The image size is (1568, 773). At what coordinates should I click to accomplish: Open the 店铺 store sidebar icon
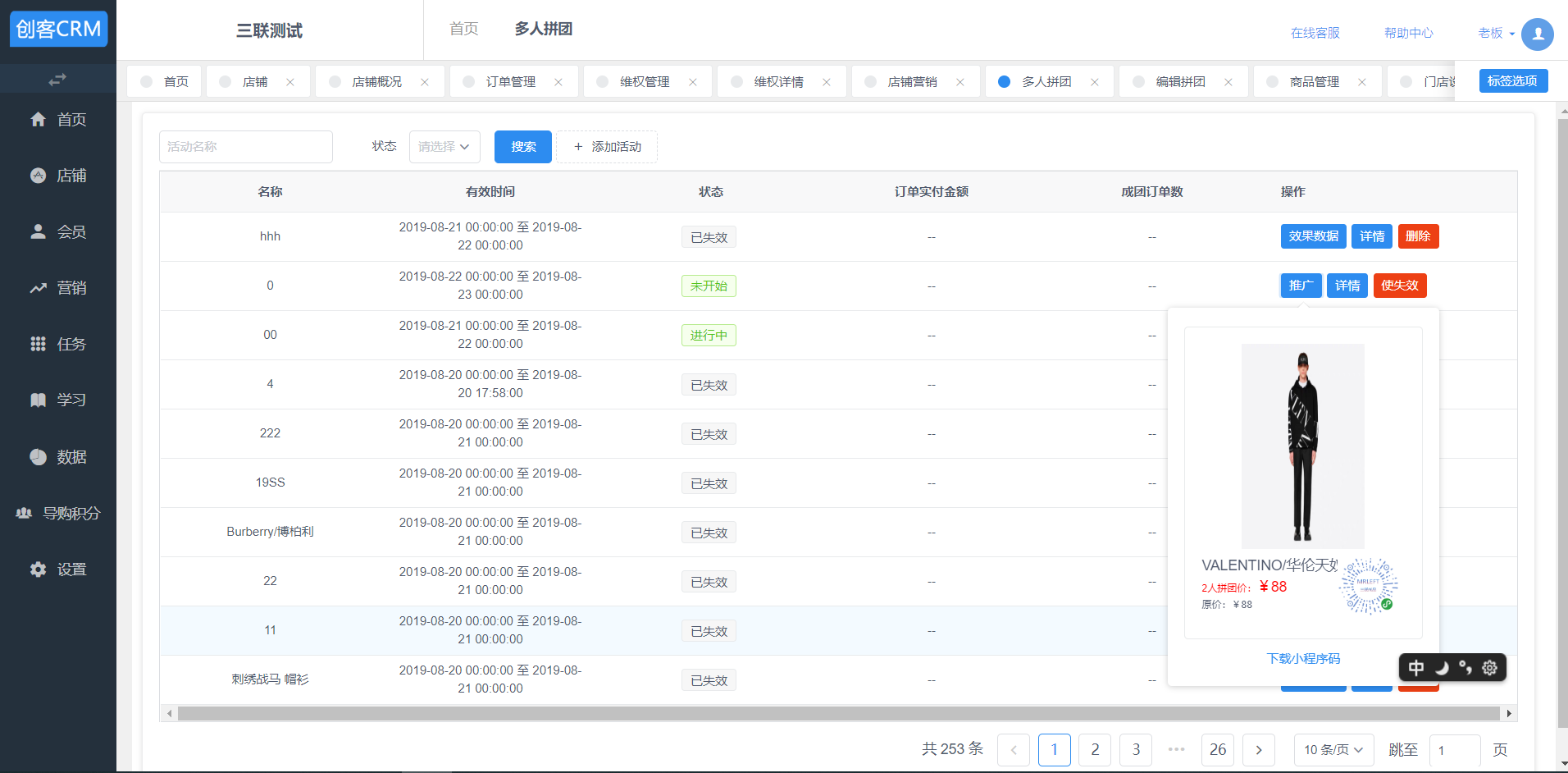click(x=38, y=176)
